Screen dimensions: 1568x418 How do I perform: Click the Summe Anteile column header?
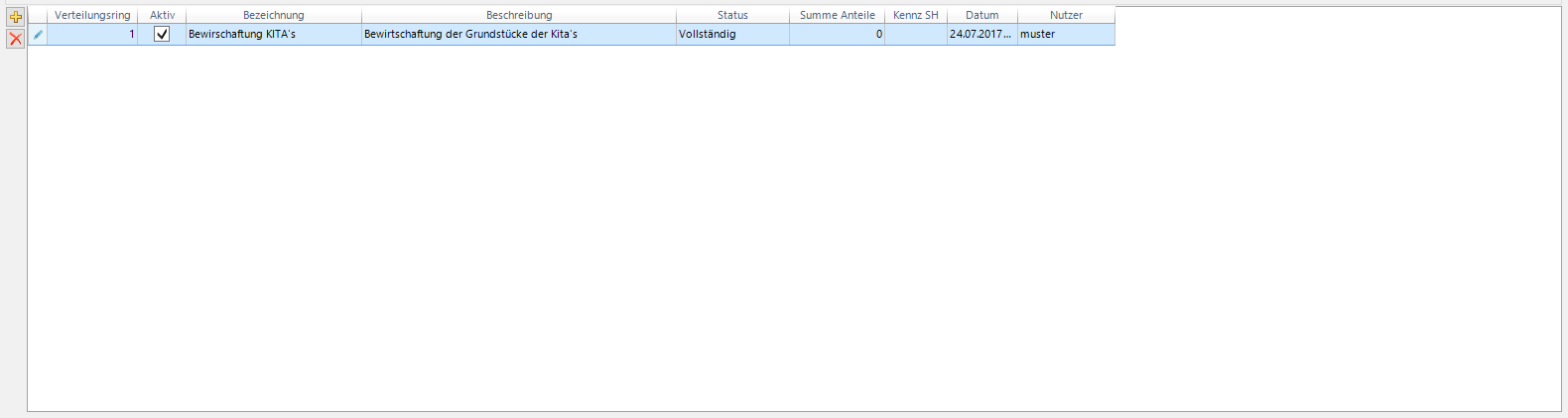[837, 15]
